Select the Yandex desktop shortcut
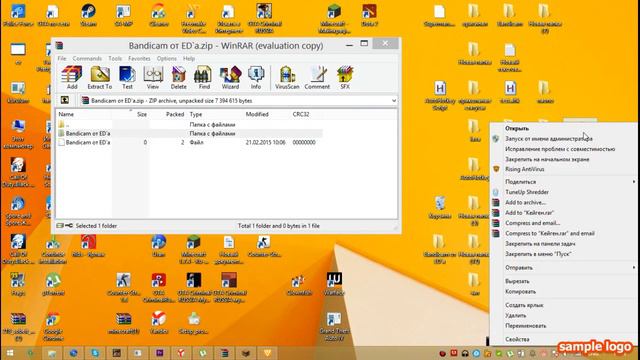This screenshot has width=640, height=360. click(x=159, y=323)
